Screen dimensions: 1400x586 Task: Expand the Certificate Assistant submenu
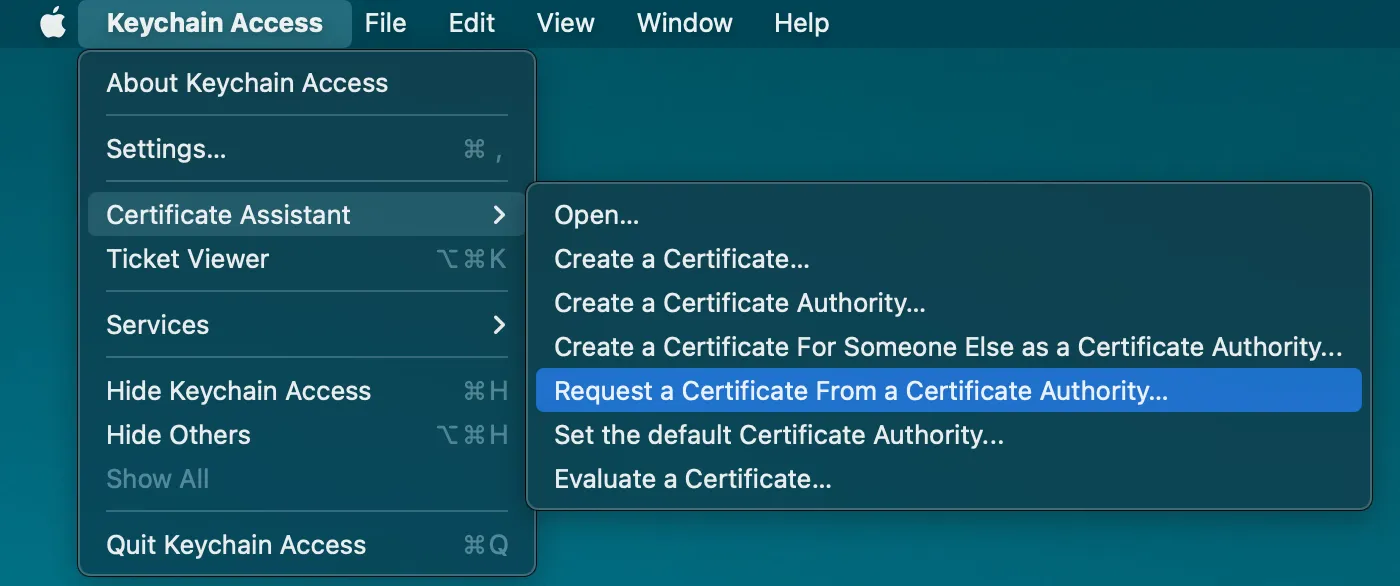click(x=307, y=215)
